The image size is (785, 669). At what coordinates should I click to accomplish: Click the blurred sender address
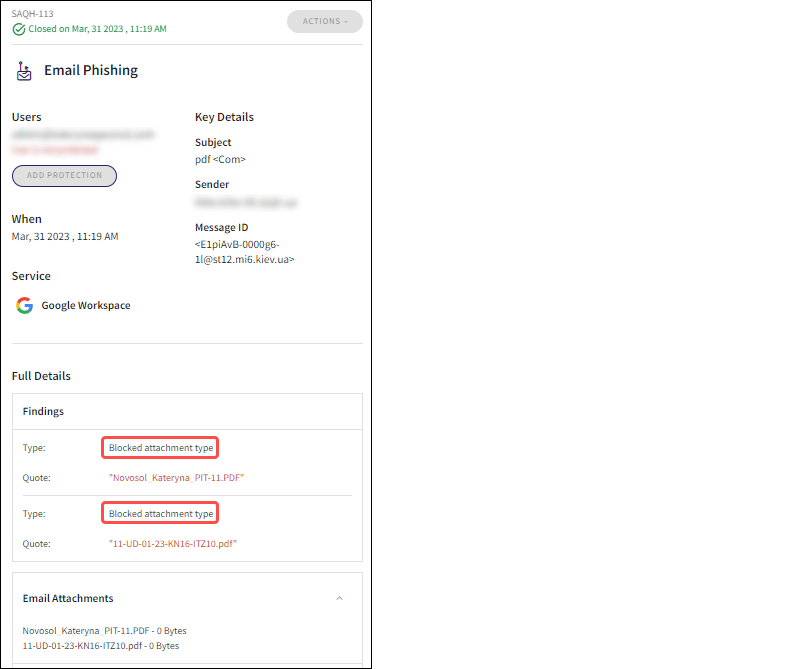(248, 202)
